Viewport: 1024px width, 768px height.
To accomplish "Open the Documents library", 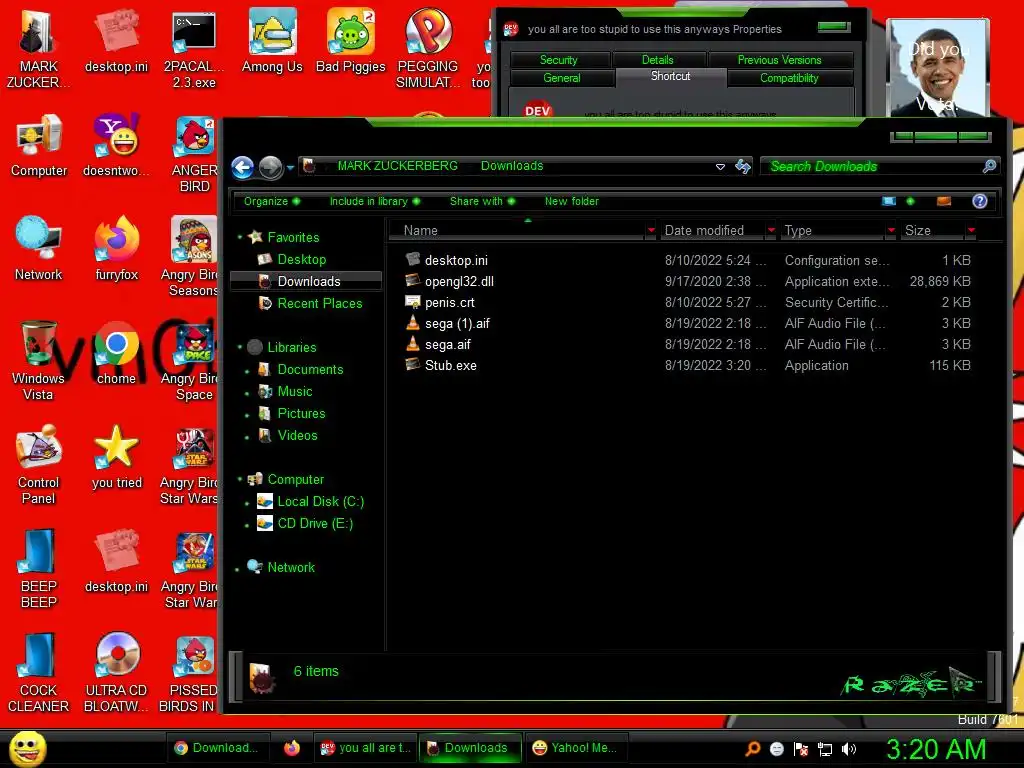I will pos(310,369).
